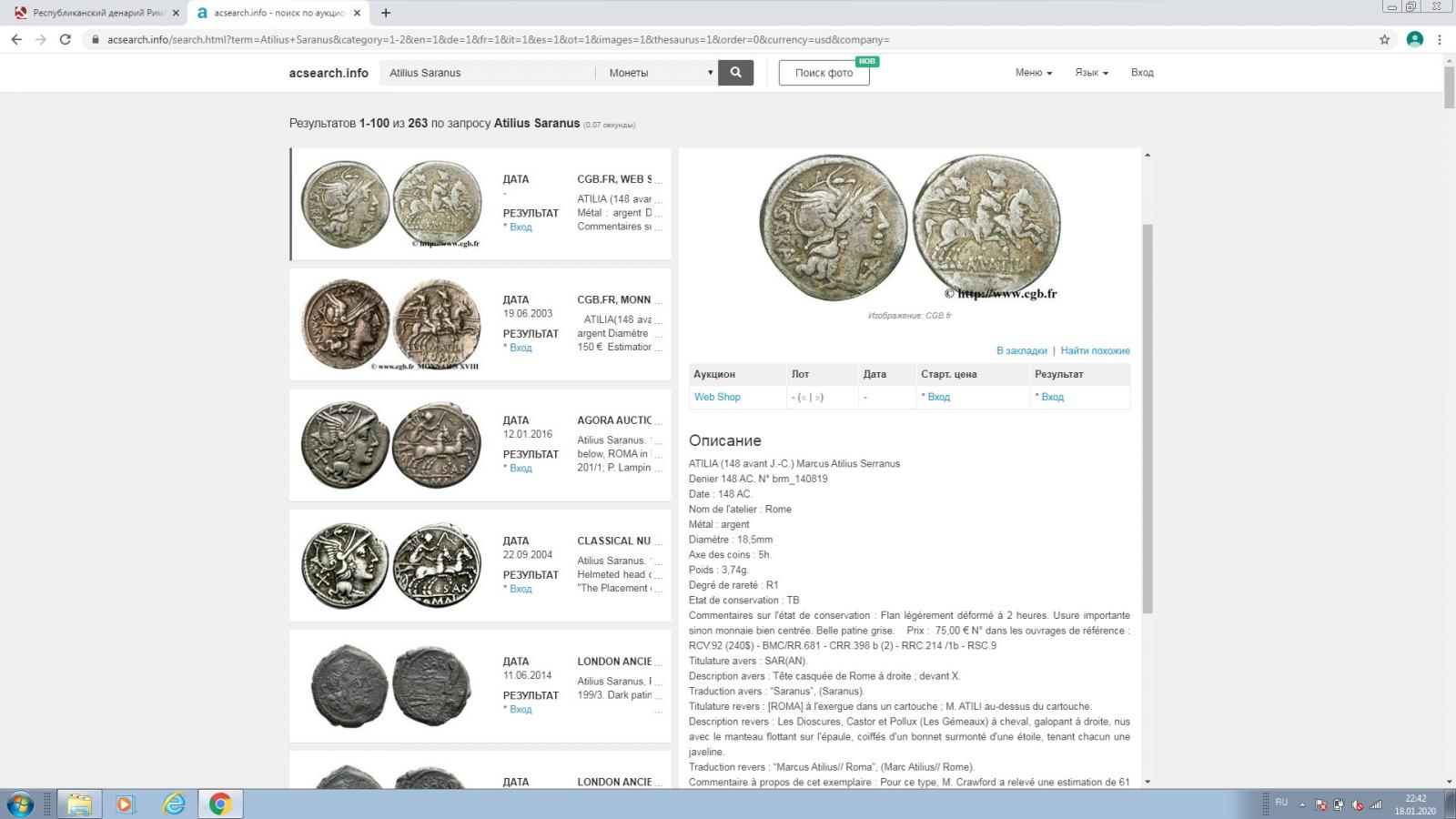The width and height of the screenshot is (1456, 819).
Task: Open Chrome profile avatar icon
Action: [x=1414, y=39]
